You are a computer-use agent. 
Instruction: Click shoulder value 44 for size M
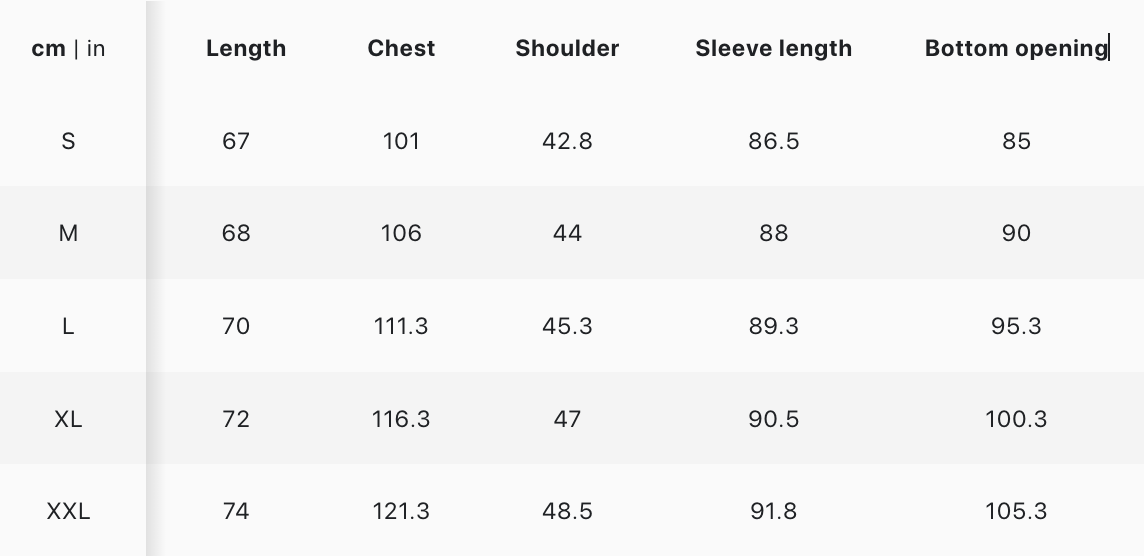point(567,233)
